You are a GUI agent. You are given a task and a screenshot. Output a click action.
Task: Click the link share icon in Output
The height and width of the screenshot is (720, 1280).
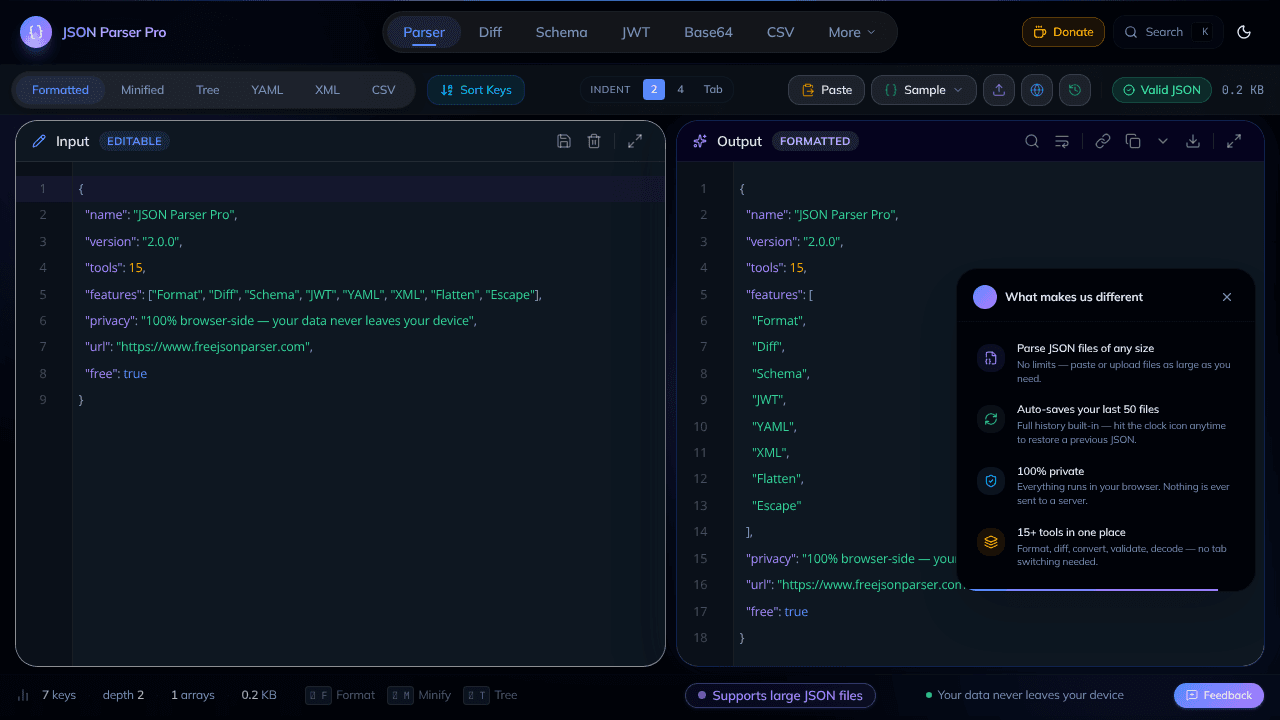(1103, 141)
